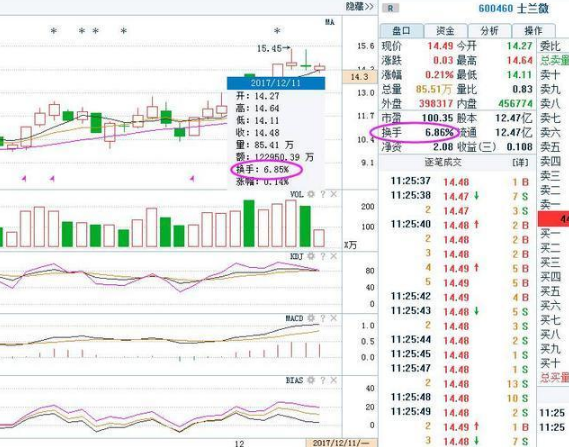The height and width of the screenshot is (447, 569).
Task: Click the 600460 士兰微 stock title
Action: 514,8
